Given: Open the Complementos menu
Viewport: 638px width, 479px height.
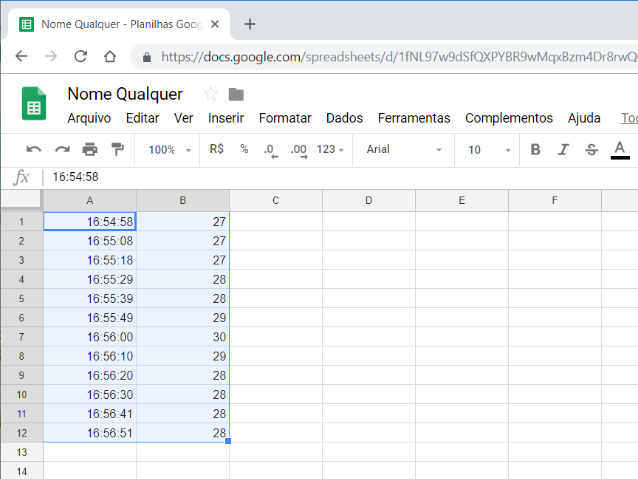Looking at the screenshot, I should pyautogui.click(x=509, y=118).
